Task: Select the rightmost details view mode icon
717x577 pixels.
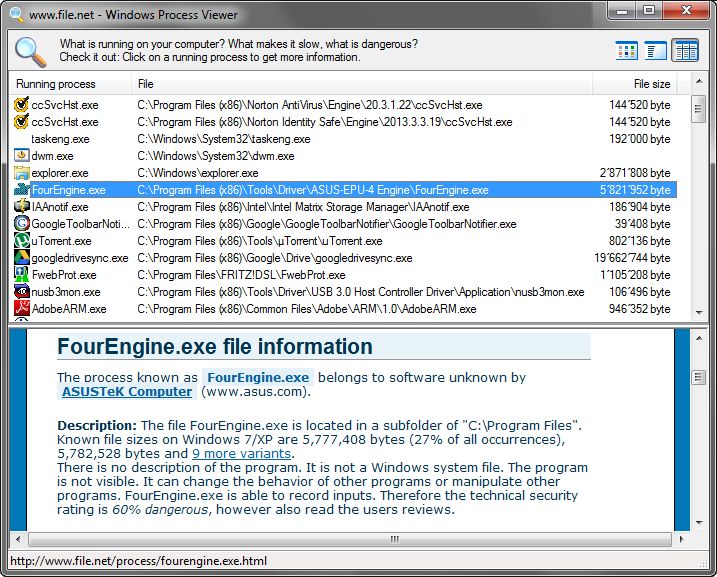Action: click(x=685, y=50)
